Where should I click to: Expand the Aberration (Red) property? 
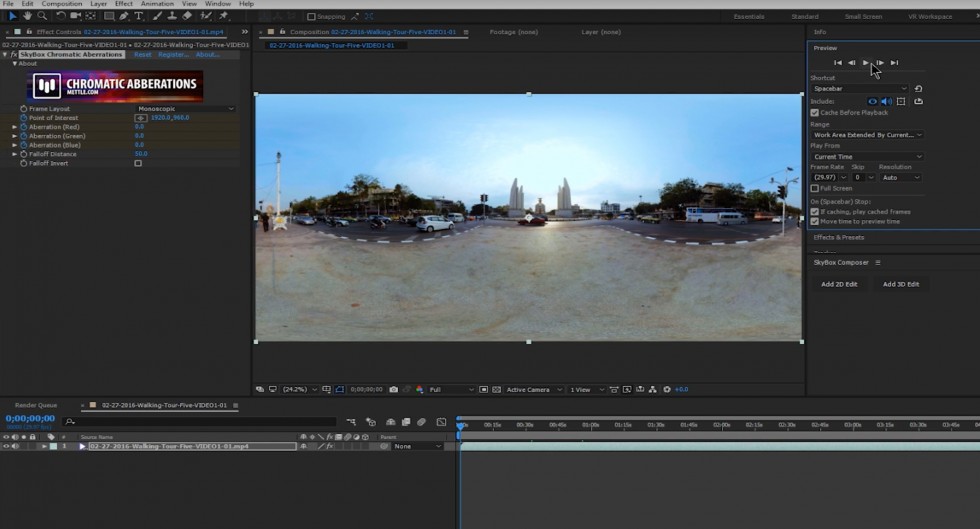coord(15,127)
